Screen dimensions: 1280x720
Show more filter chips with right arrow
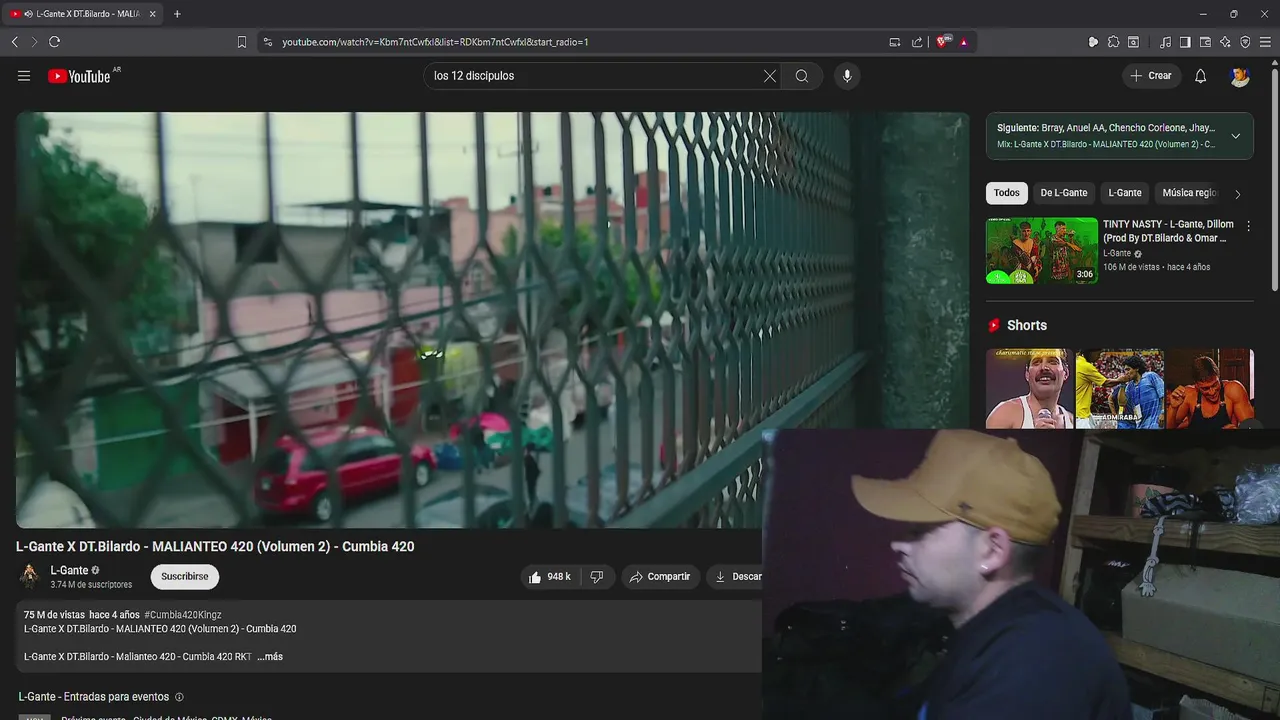[1237, 194]
